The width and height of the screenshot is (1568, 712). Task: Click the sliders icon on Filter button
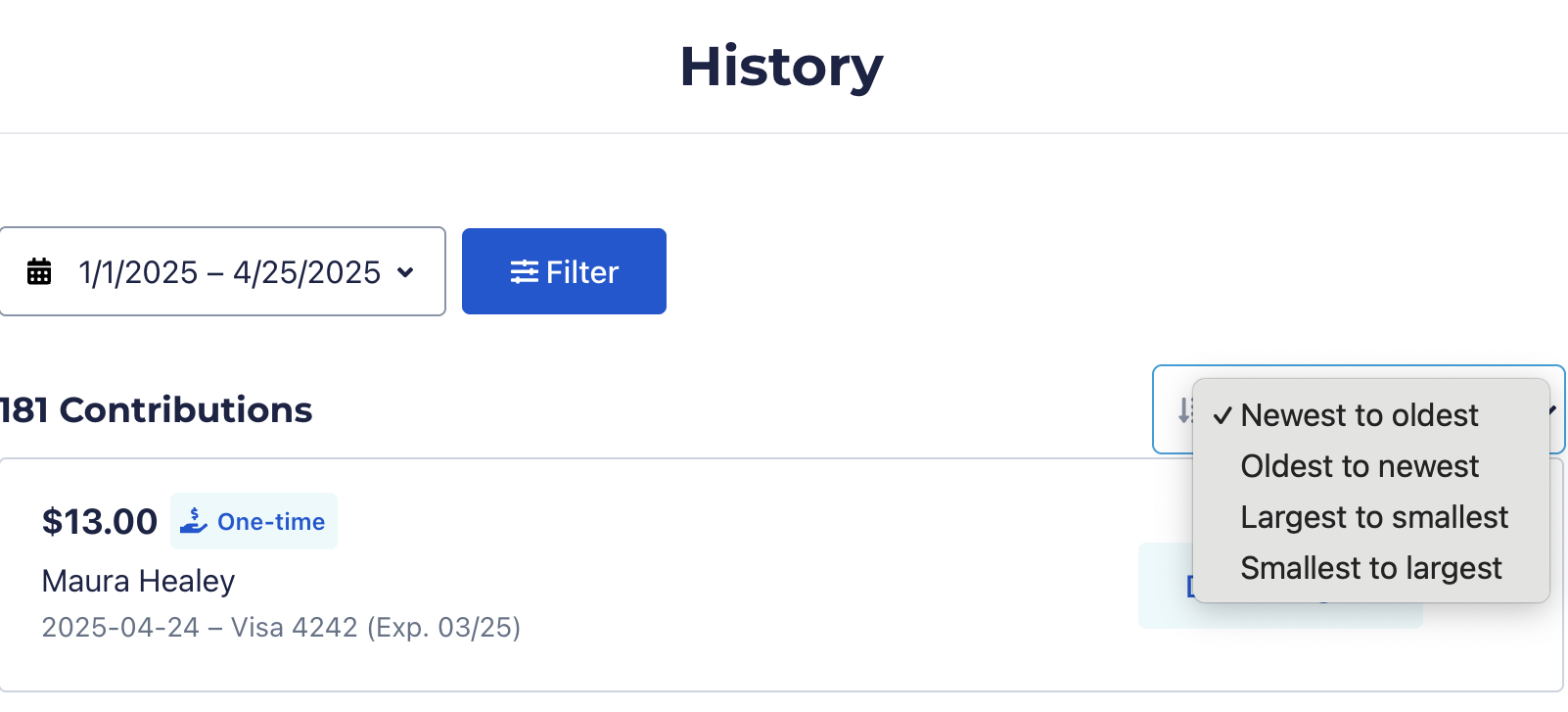[524, 272]
